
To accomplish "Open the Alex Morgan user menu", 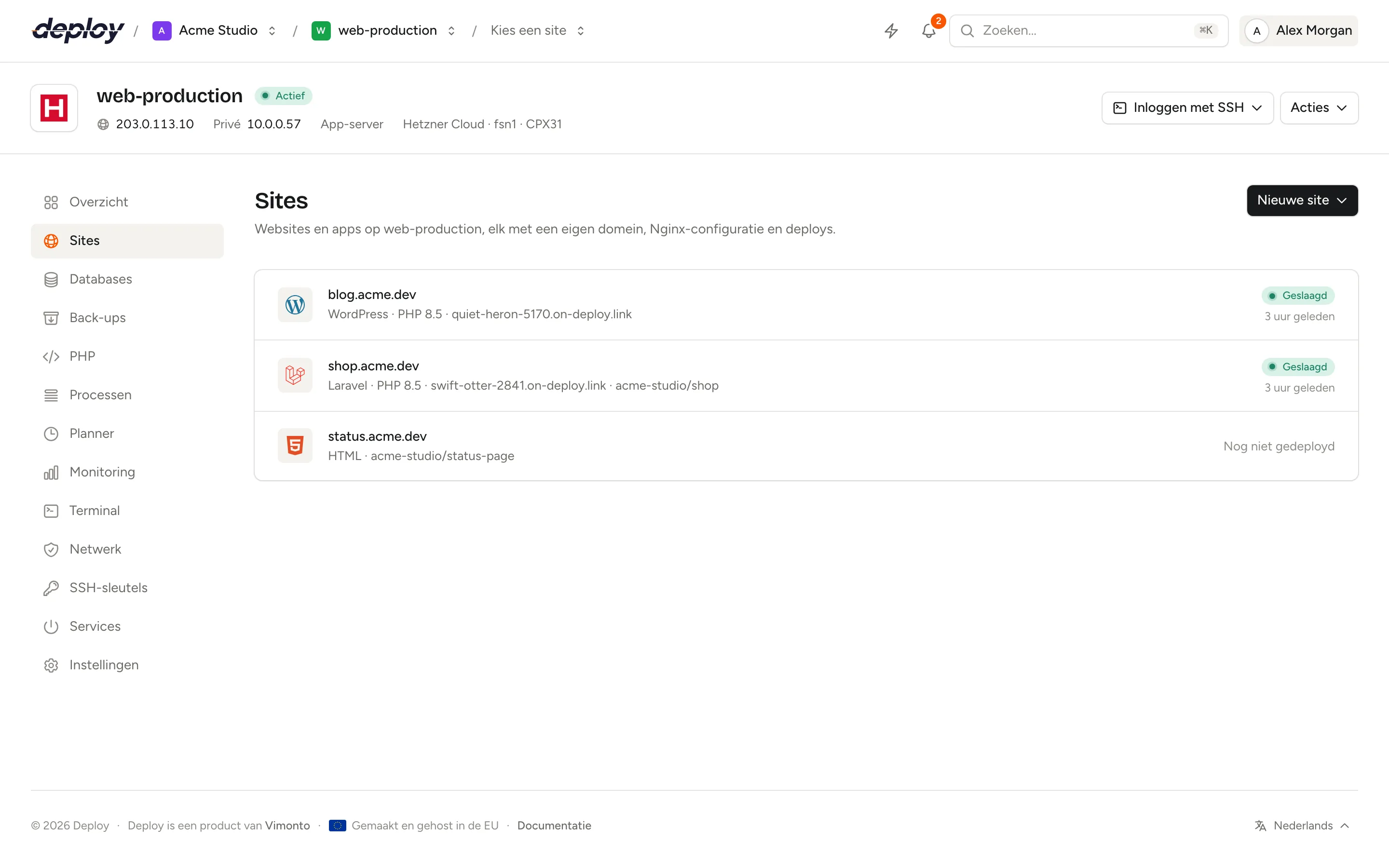I will click(x=1298, y=30).
